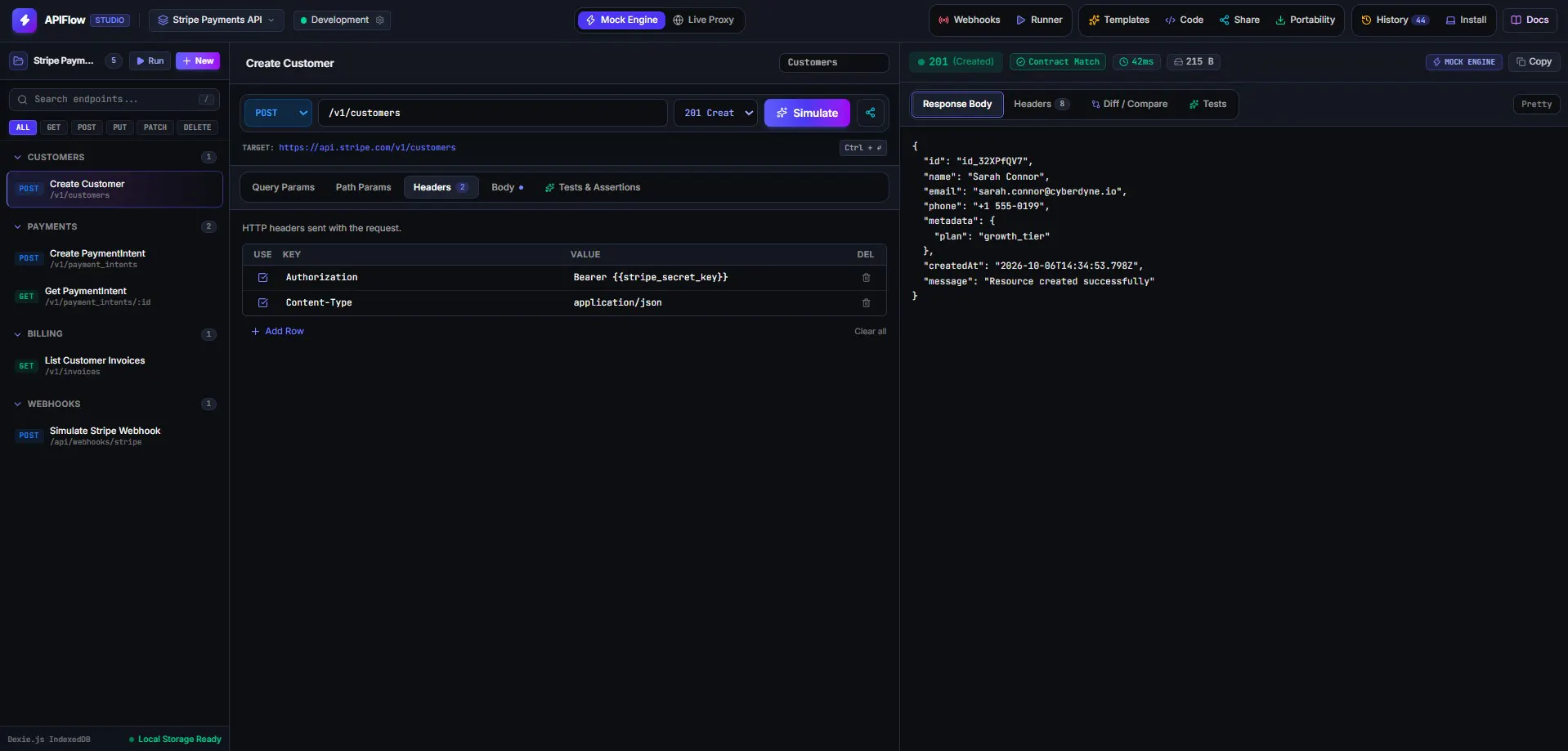Screen dimensions: 1568x751
Task: Delete the Content-Type header row
Action: click(866, 303)
